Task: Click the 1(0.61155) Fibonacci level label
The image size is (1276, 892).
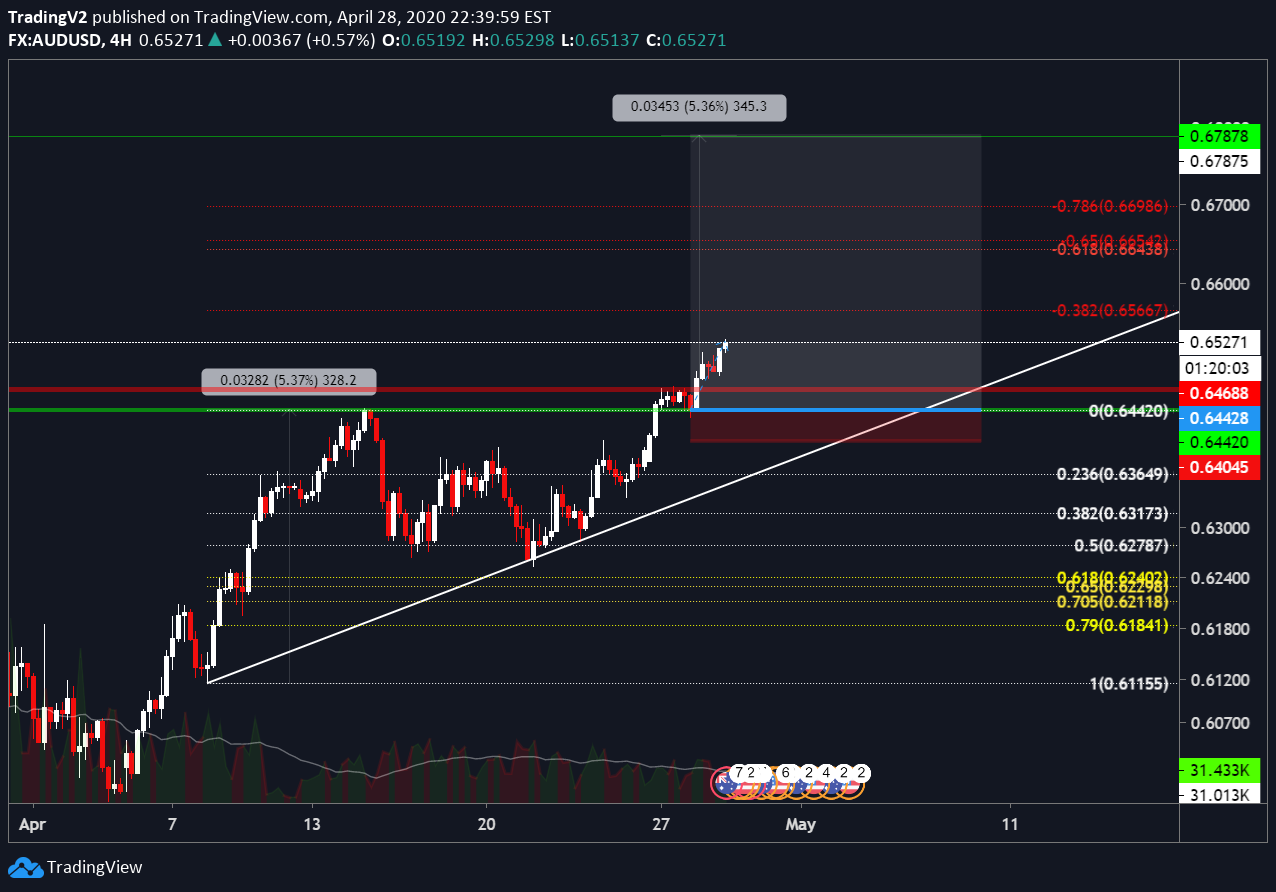Action: click(x=1128, y=683)
